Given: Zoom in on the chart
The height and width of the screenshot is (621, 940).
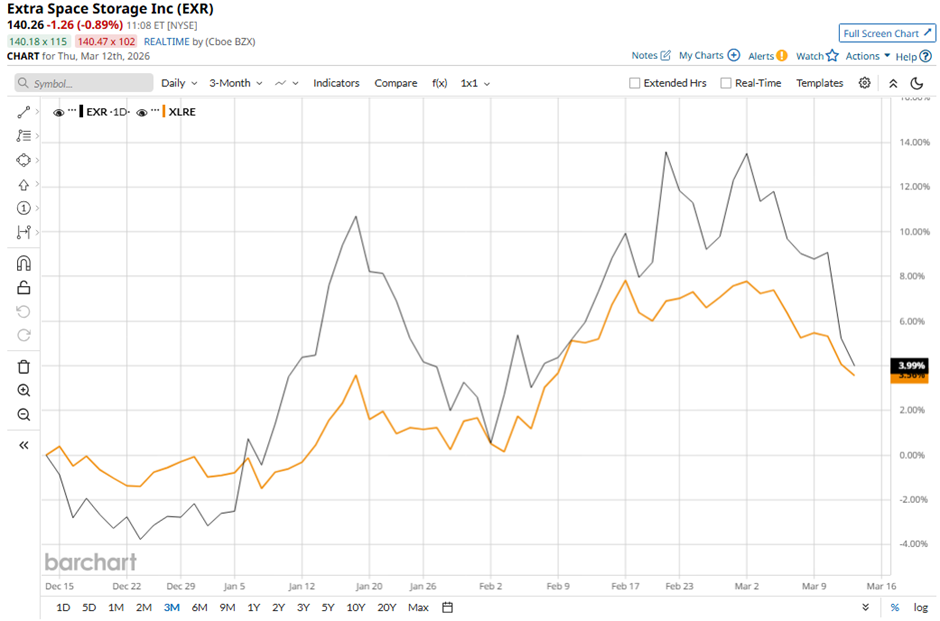Looking at the screenshot, I should click(x=23, y=391).
